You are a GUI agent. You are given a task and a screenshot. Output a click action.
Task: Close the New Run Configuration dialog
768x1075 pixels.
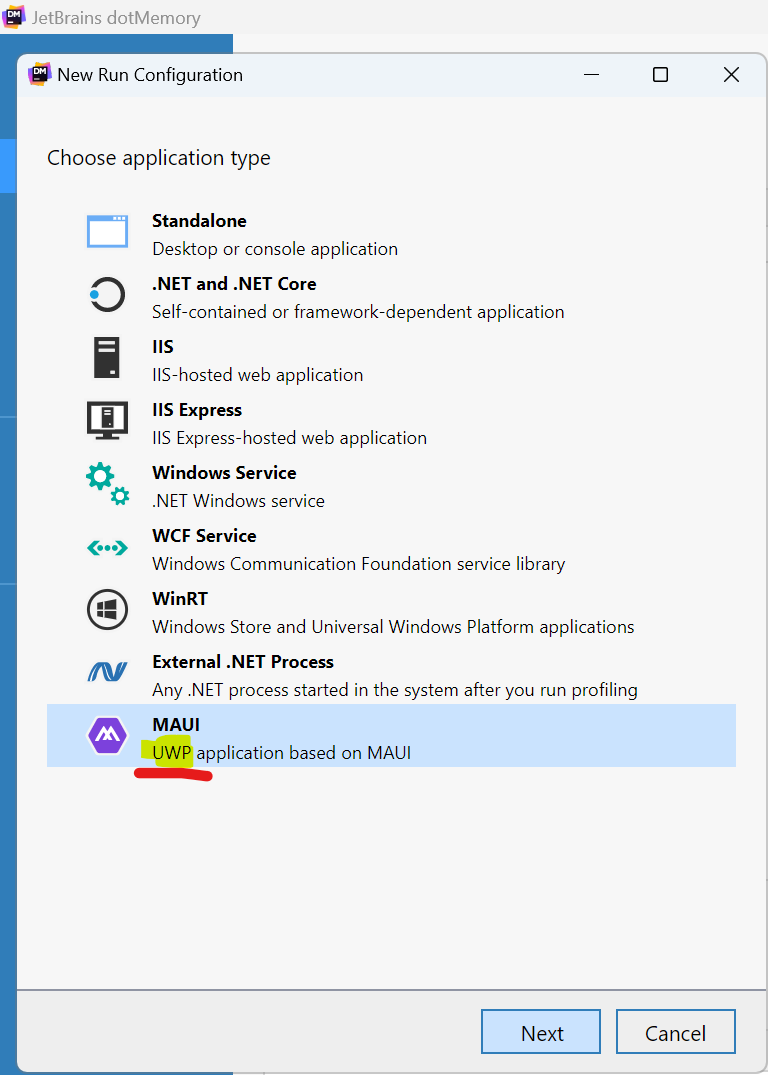point(731,74)
